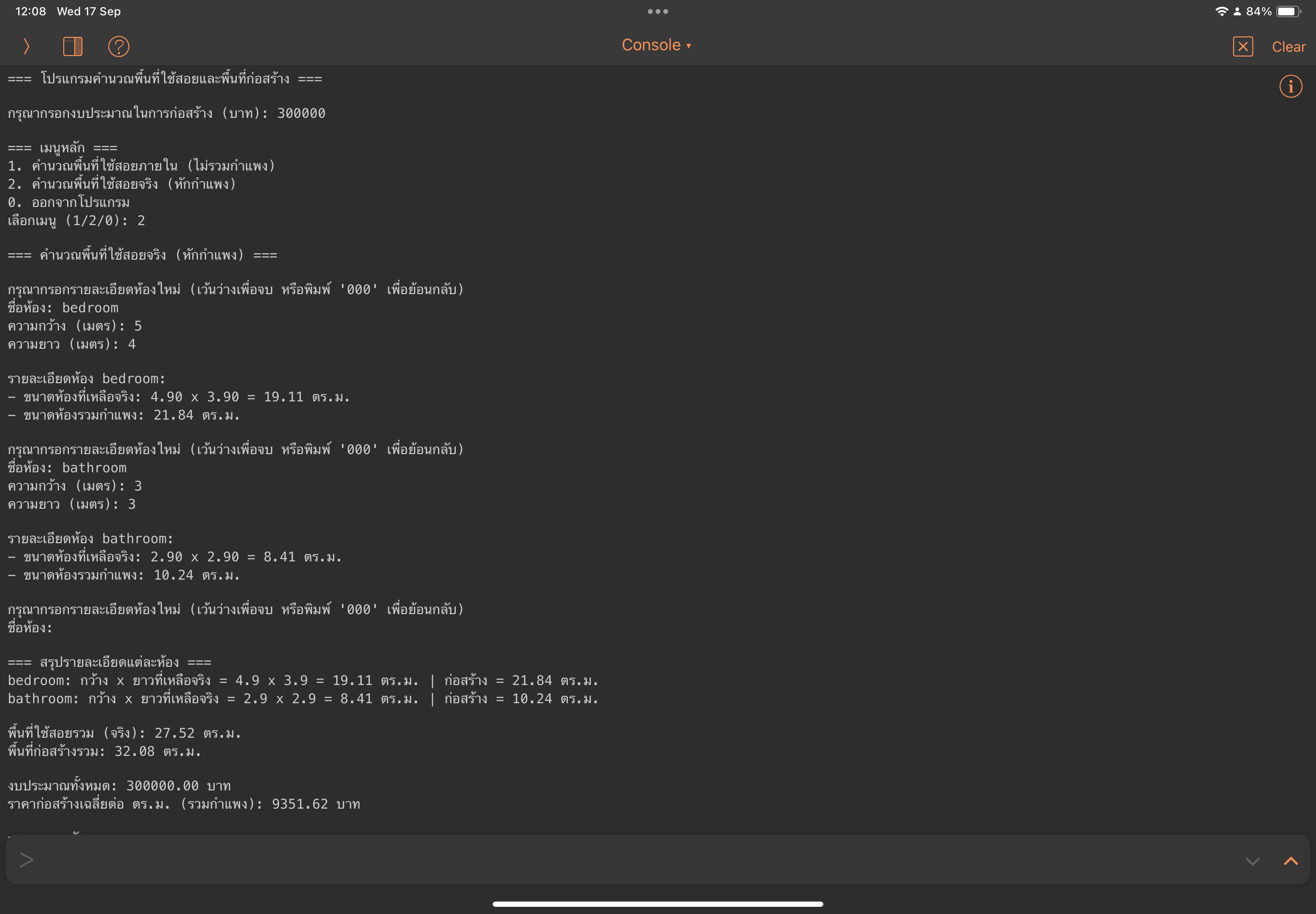Image resolution: width=1316 pixels, height=914 pixels.
Task: Click the small arrow beside Console
Action: [689, 46]
